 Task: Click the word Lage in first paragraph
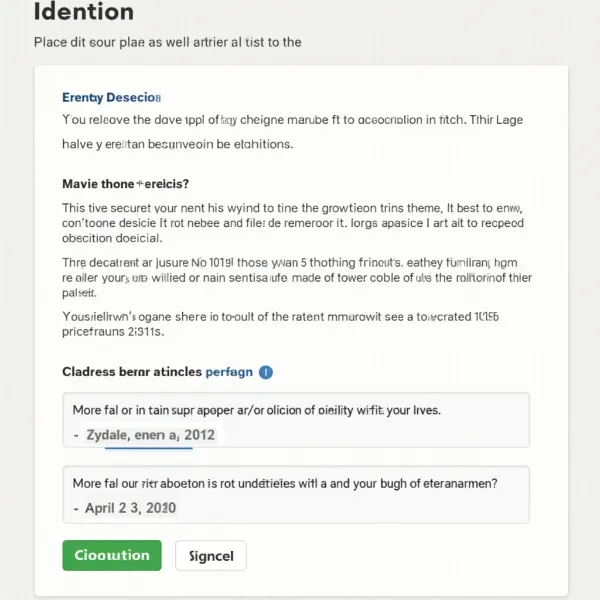tap(506, 120)
